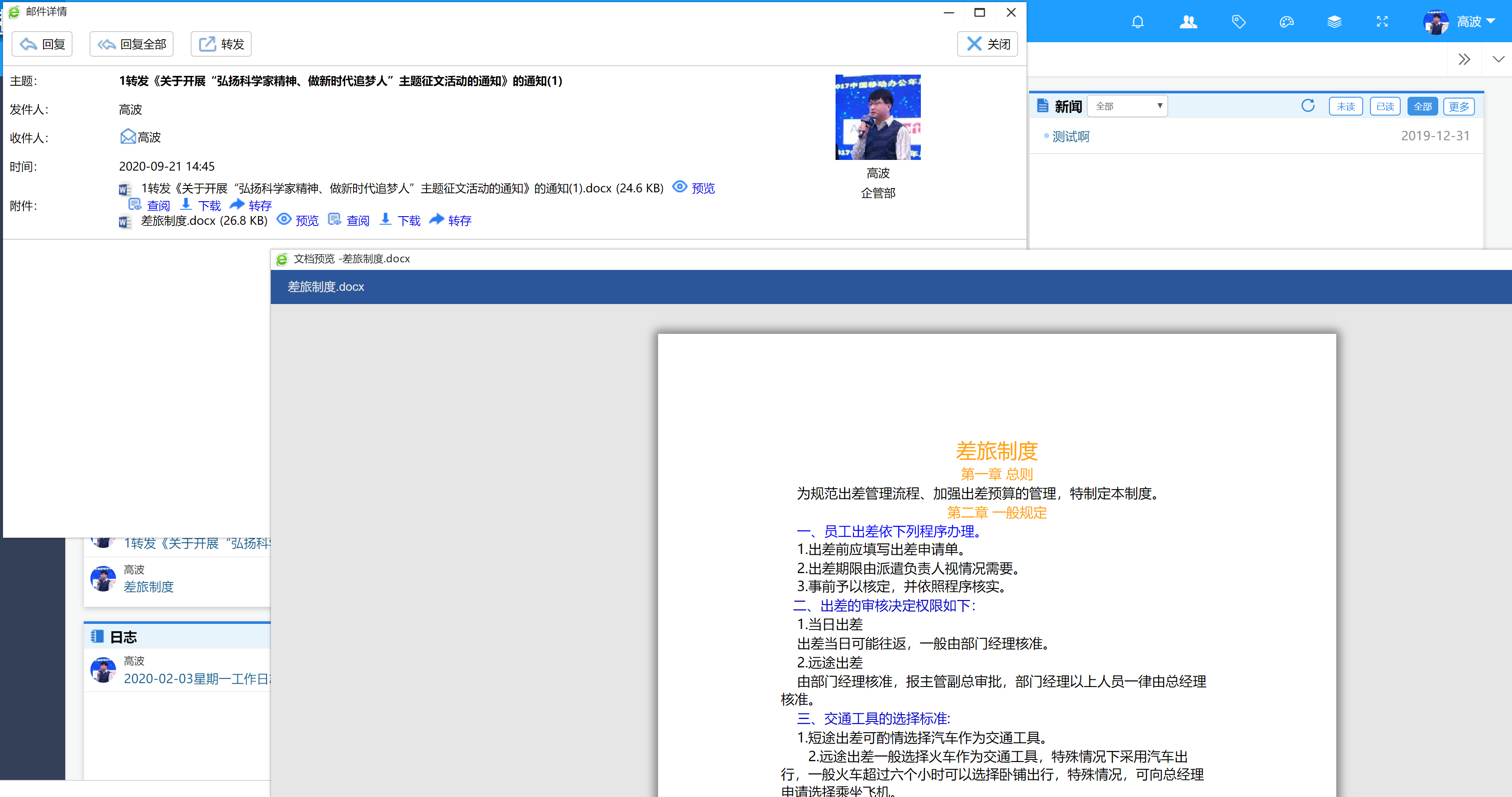Reply to the email with 回复
This screenshot has width=1512, height=797.
click(42, 43)
